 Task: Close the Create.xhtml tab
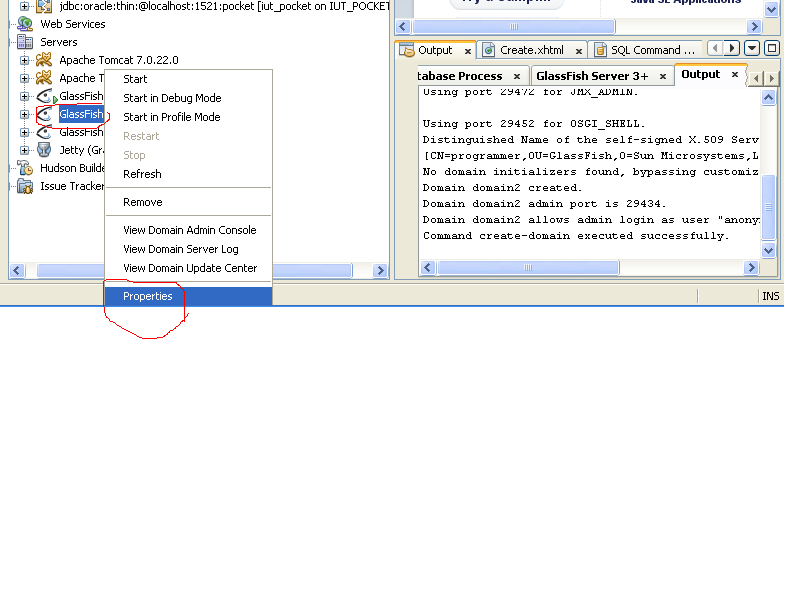(579, 51)
